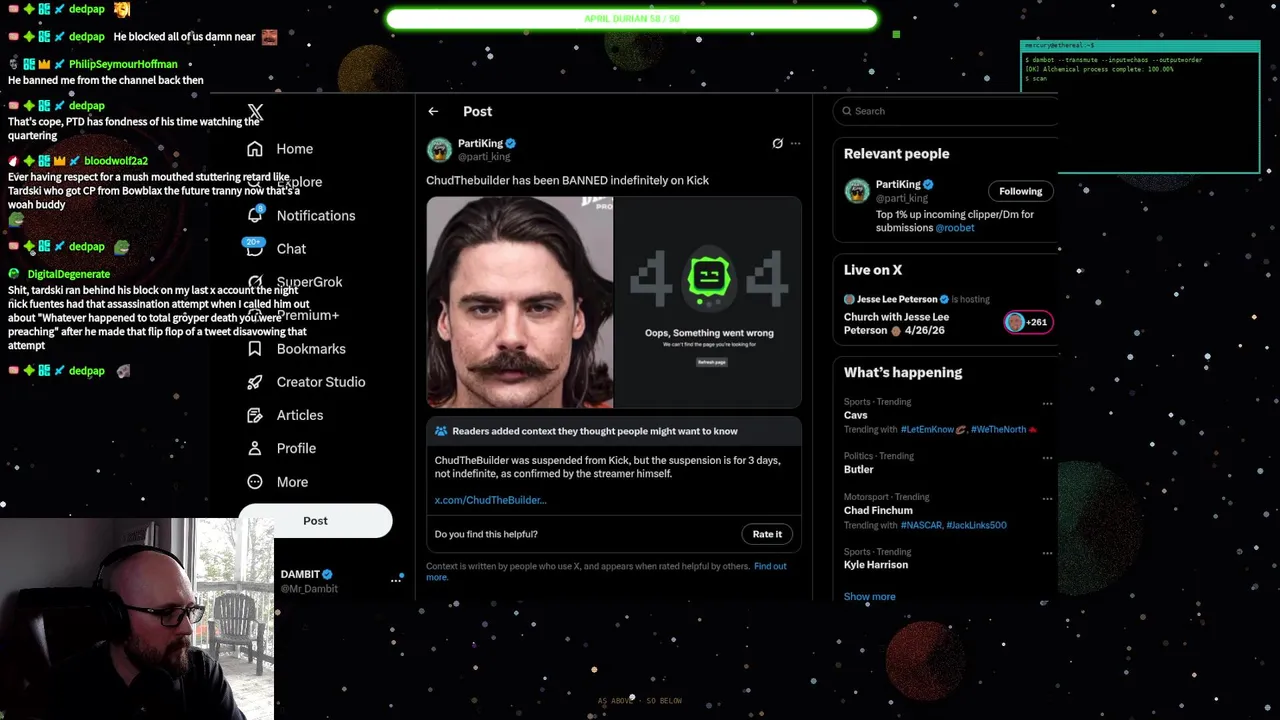Open the More circle icon
Image resolution: width=1280 pixels, height=720 pixels.
tap(255, 482)
